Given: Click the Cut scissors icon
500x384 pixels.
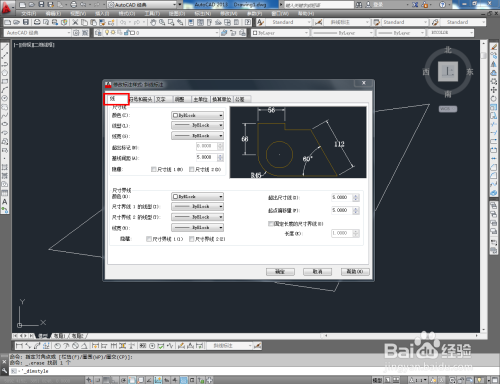Looking at the screenshot, I should point(75,22).
